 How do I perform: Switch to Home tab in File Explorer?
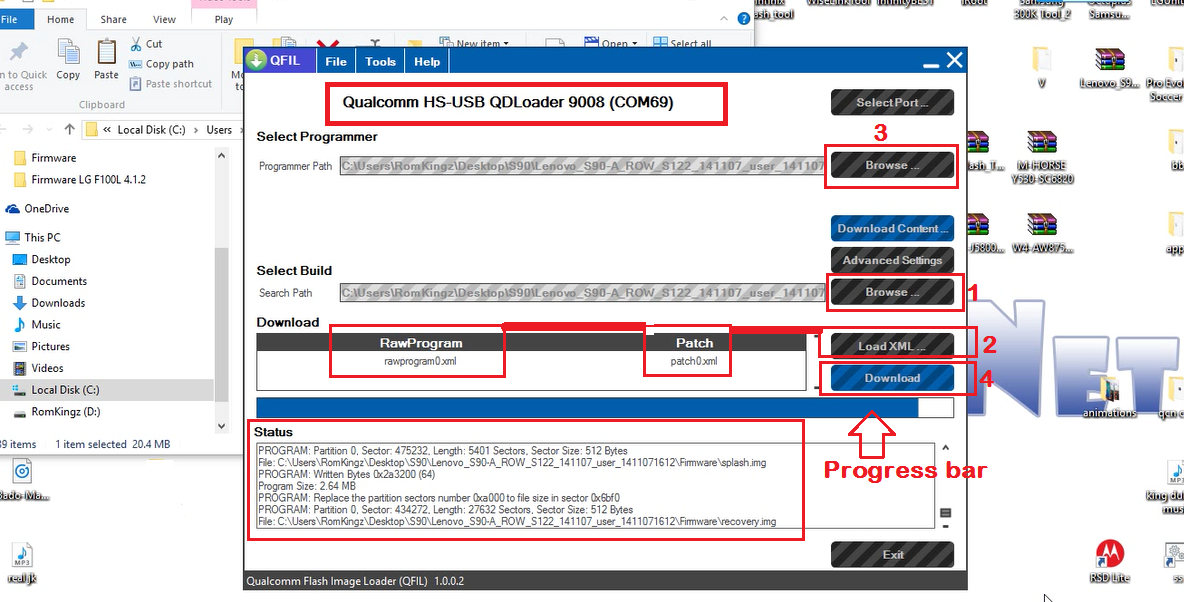[60, 20]
